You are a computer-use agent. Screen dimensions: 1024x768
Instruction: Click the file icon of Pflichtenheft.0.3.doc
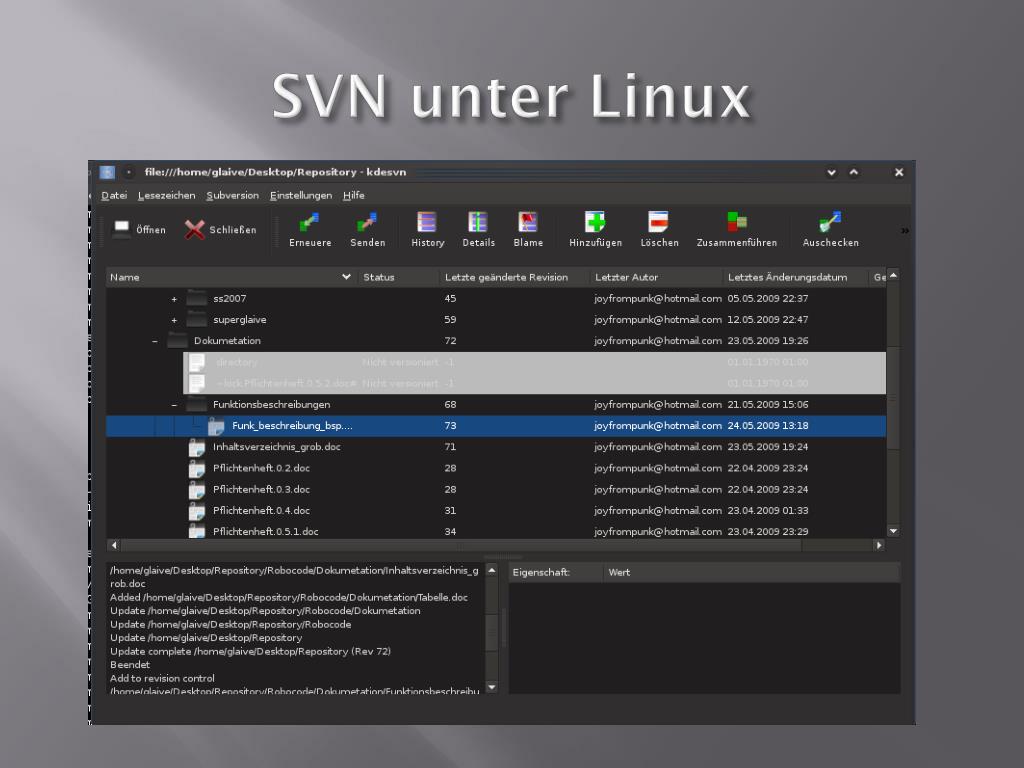click(197, 490)
